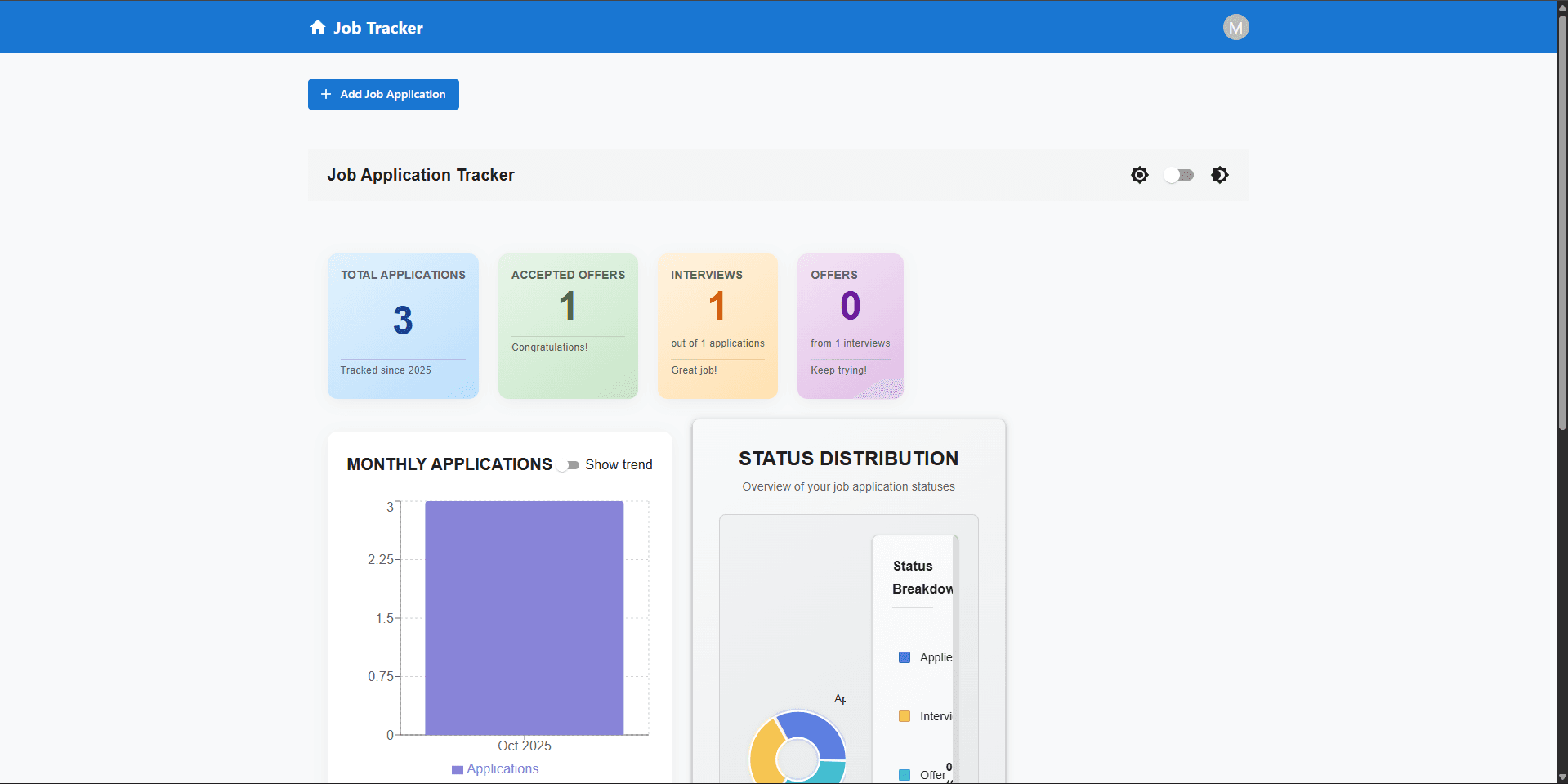
Task: Open the Interviews stat card
Action: coord(717,325)
